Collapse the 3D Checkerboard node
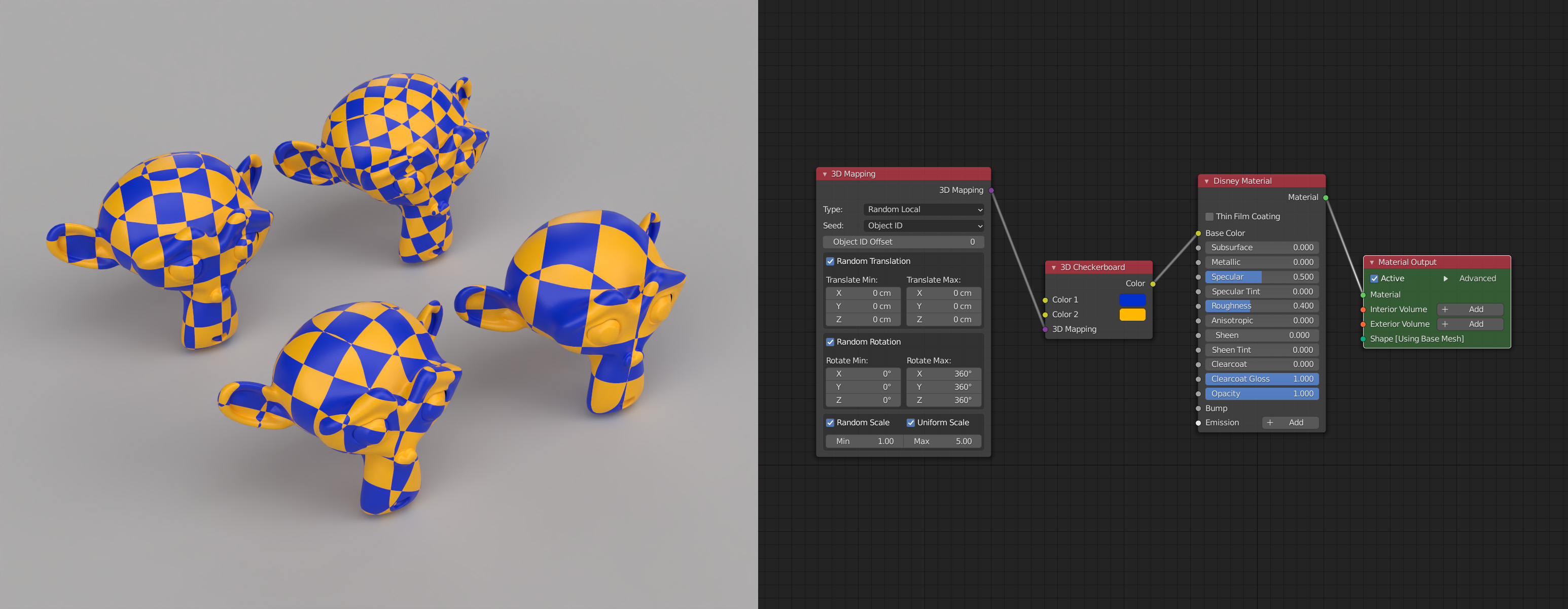 coord(1054,267)
